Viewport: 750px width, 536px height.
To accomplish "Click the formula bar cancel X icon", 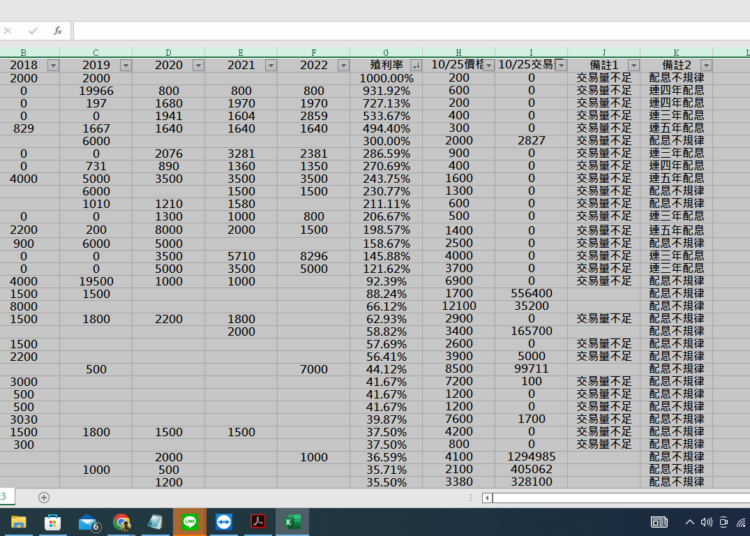I will pos(8,31).
